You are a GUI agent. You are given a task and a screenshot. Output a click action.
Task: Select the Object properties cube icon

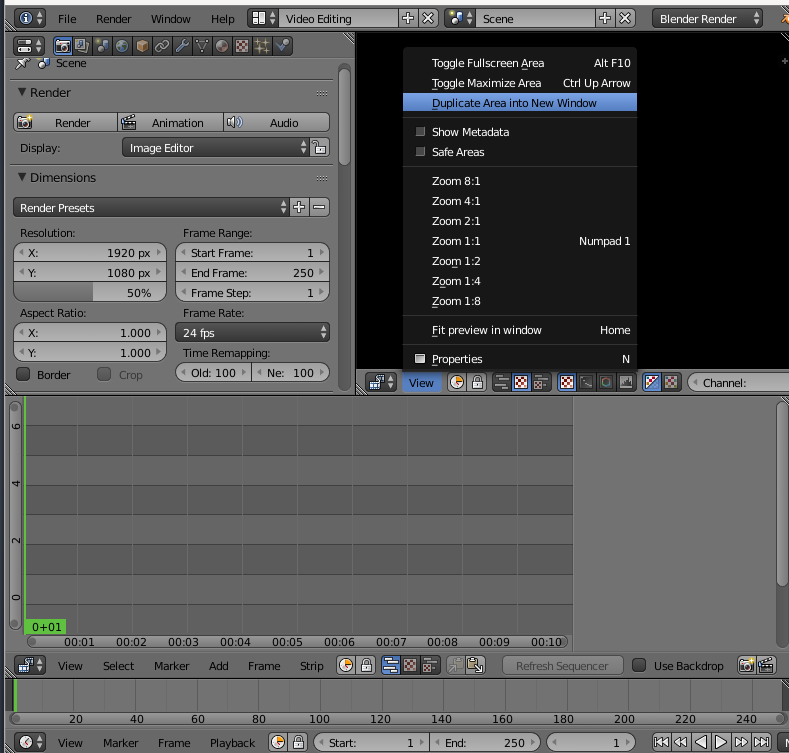(x=142, y=46)
